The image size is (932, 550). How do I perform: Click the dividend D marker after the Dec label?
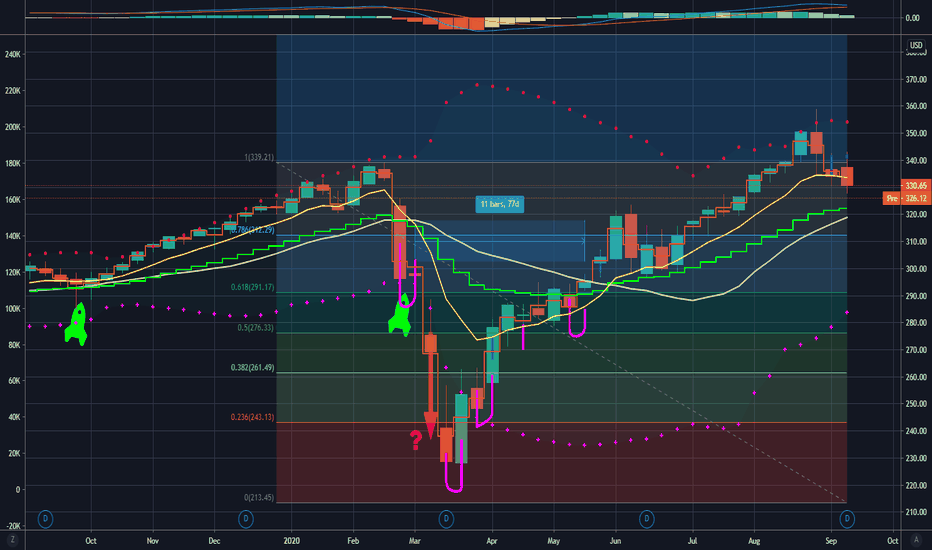point(246,519)
